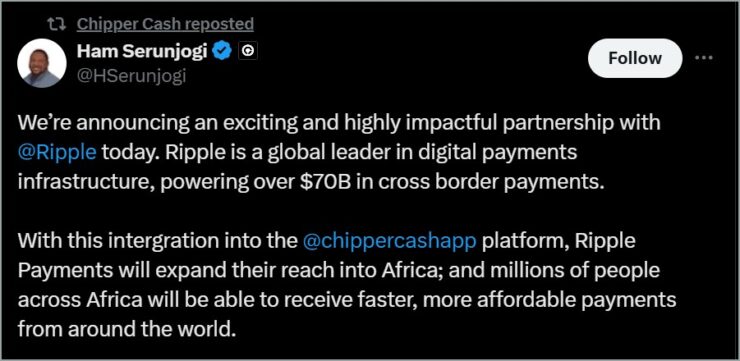Open Ham Serunjogi's profile picture
This screenshot has width=740, height=361.
[42, 63]
